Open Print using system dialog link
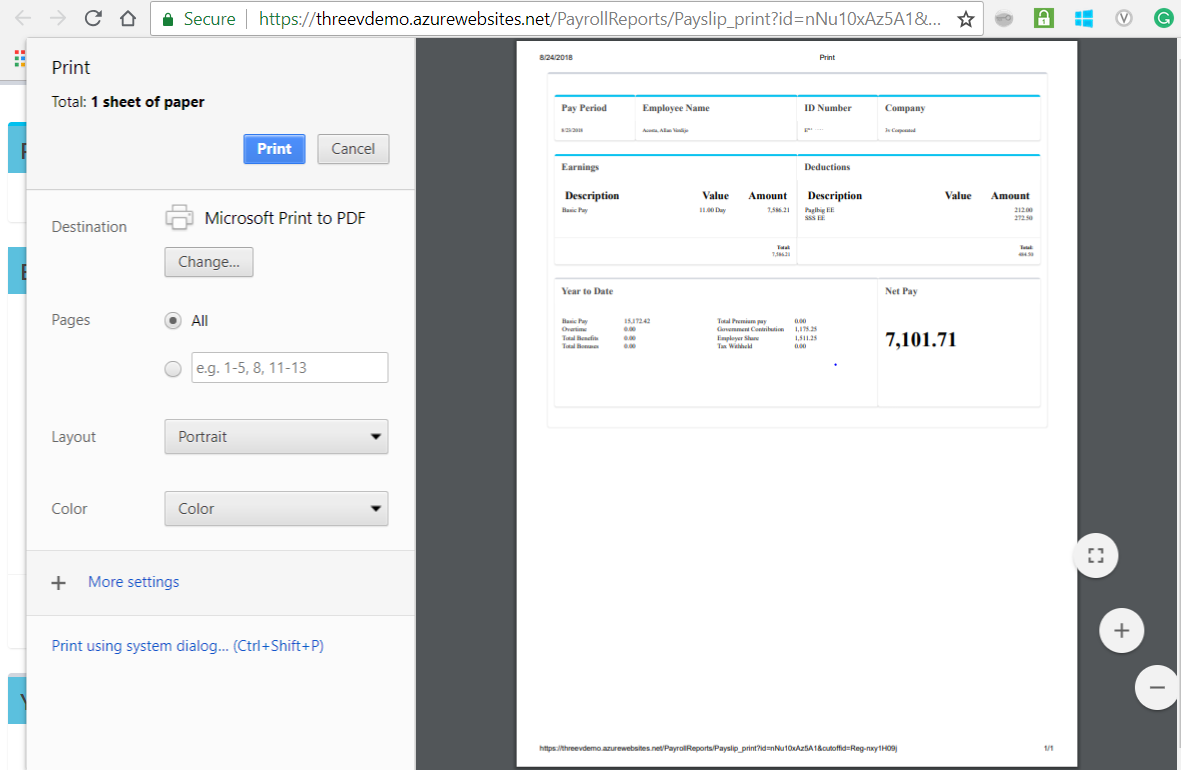Screen dimensions: 1181x770 click(x=187, y=646)
